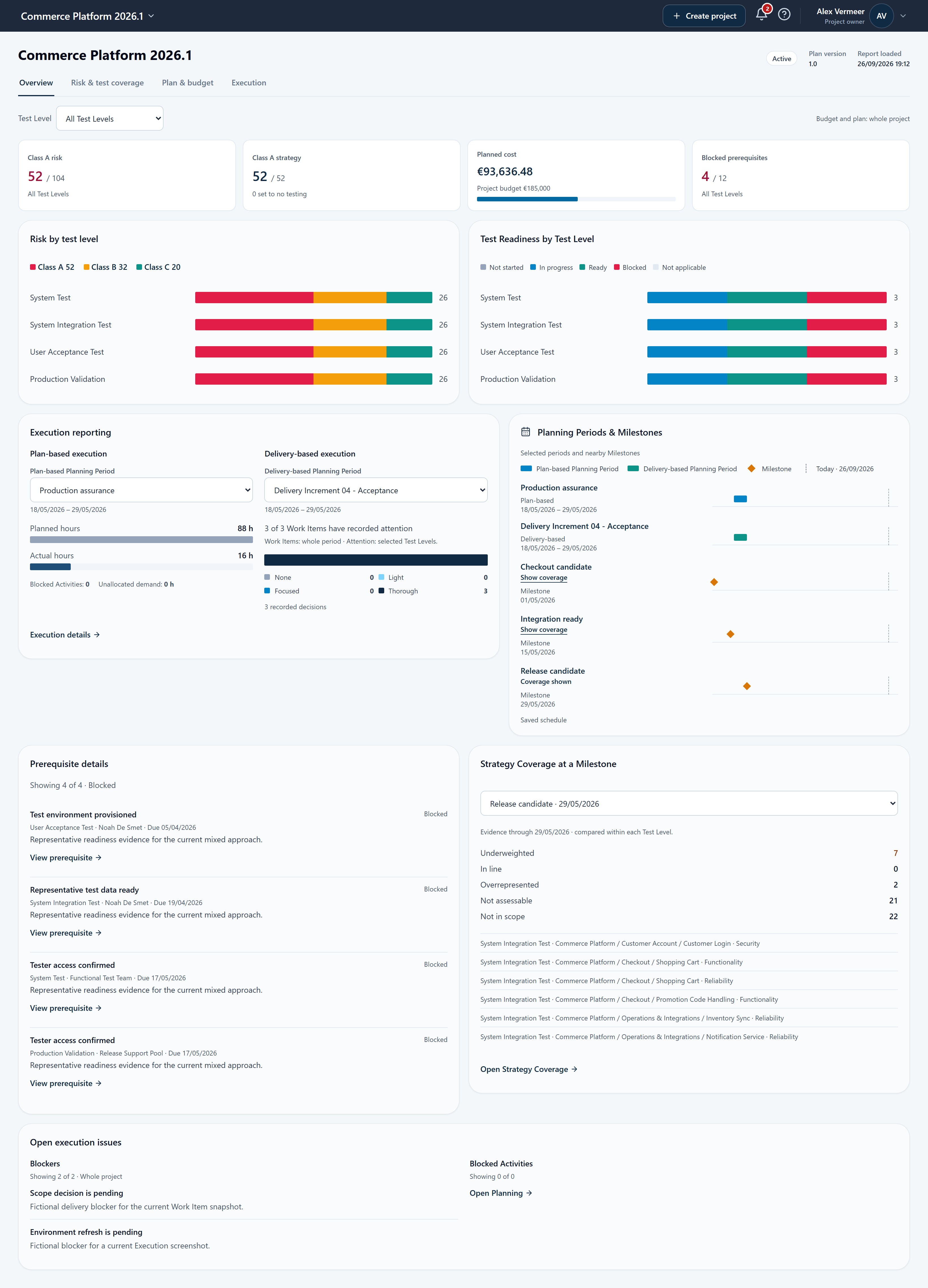This screenshot has height=1288, width=928.
Task: Open the Execution details link
Action: pyautogui.click(x=65, y=635)
